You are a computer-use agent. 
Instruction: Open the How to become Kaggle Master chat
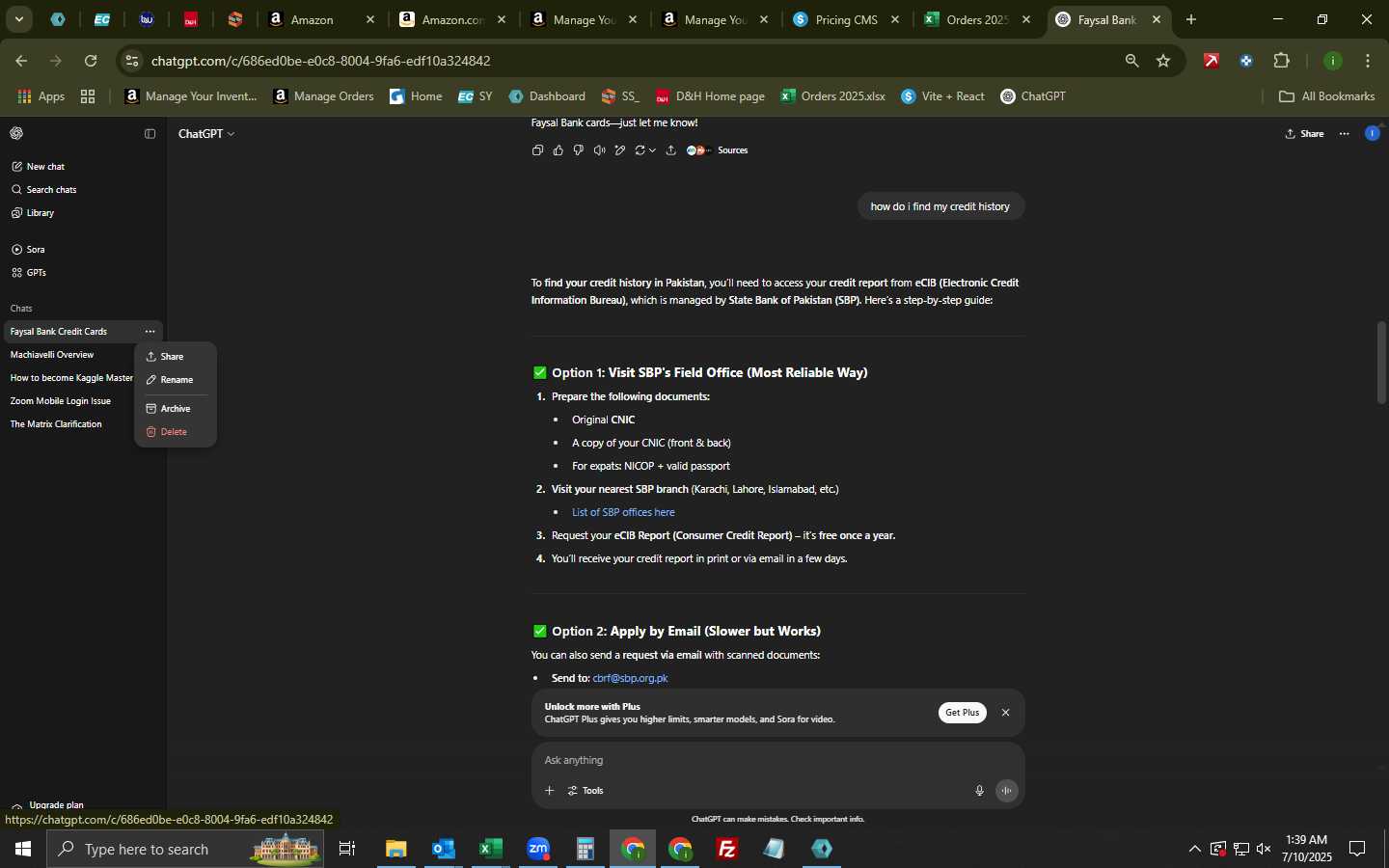(71, 378)
